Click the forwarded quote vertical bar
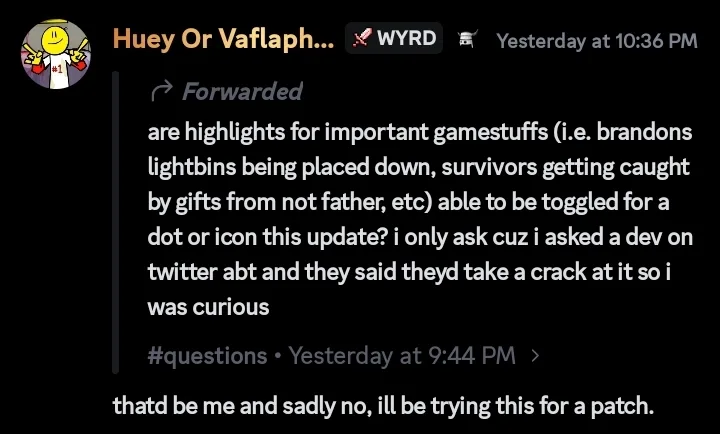Viewport: 720px width, 434px height. [x=118, y=222]
